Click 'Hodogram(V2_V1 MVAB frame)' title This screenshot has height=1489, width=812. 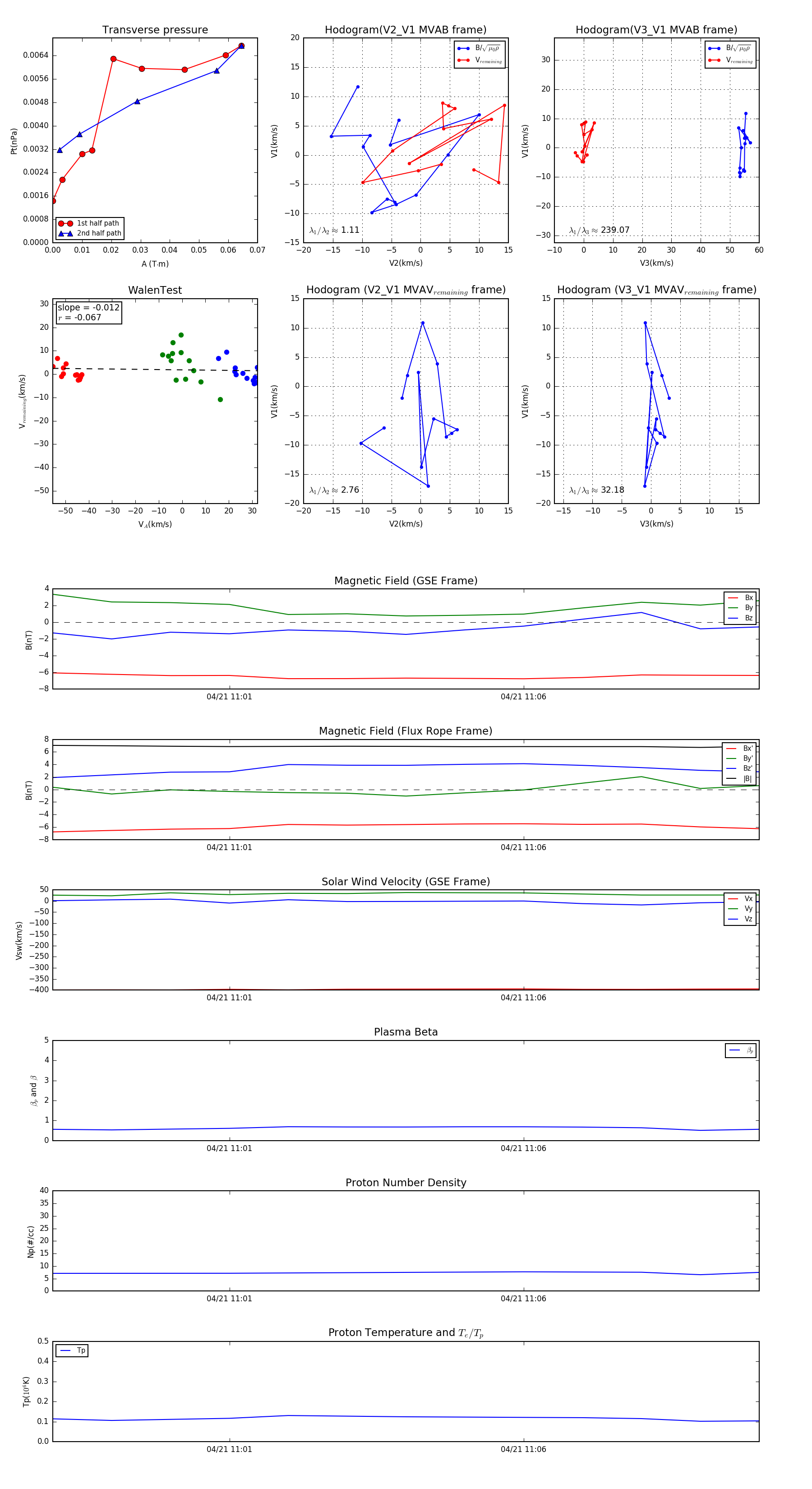pos(406,30)
